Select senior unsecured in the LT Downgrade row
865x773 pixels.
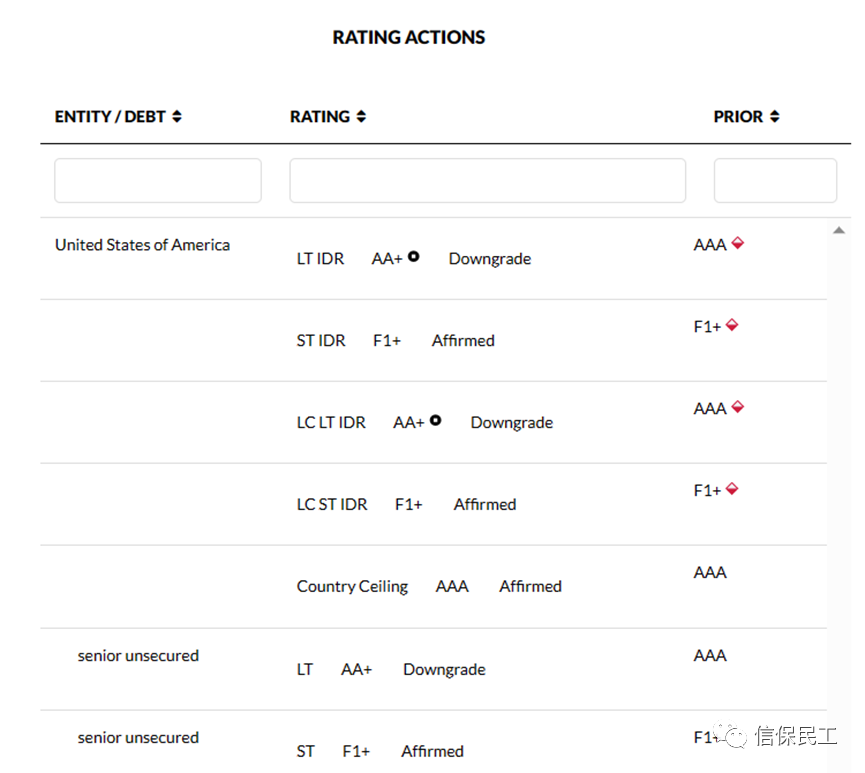[x=138, y=655]
